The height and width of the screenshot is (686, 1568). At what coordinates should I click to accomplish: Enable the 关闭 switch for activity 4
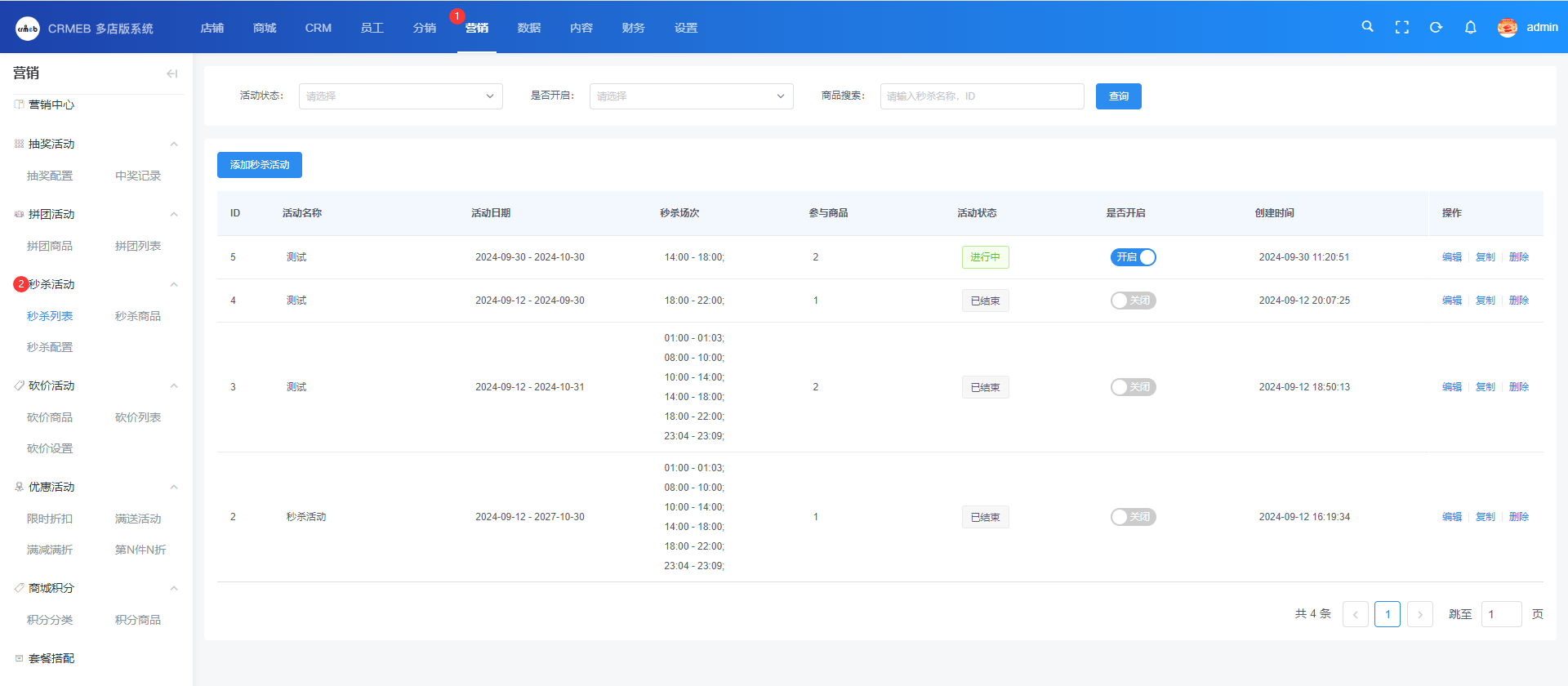1133,301
